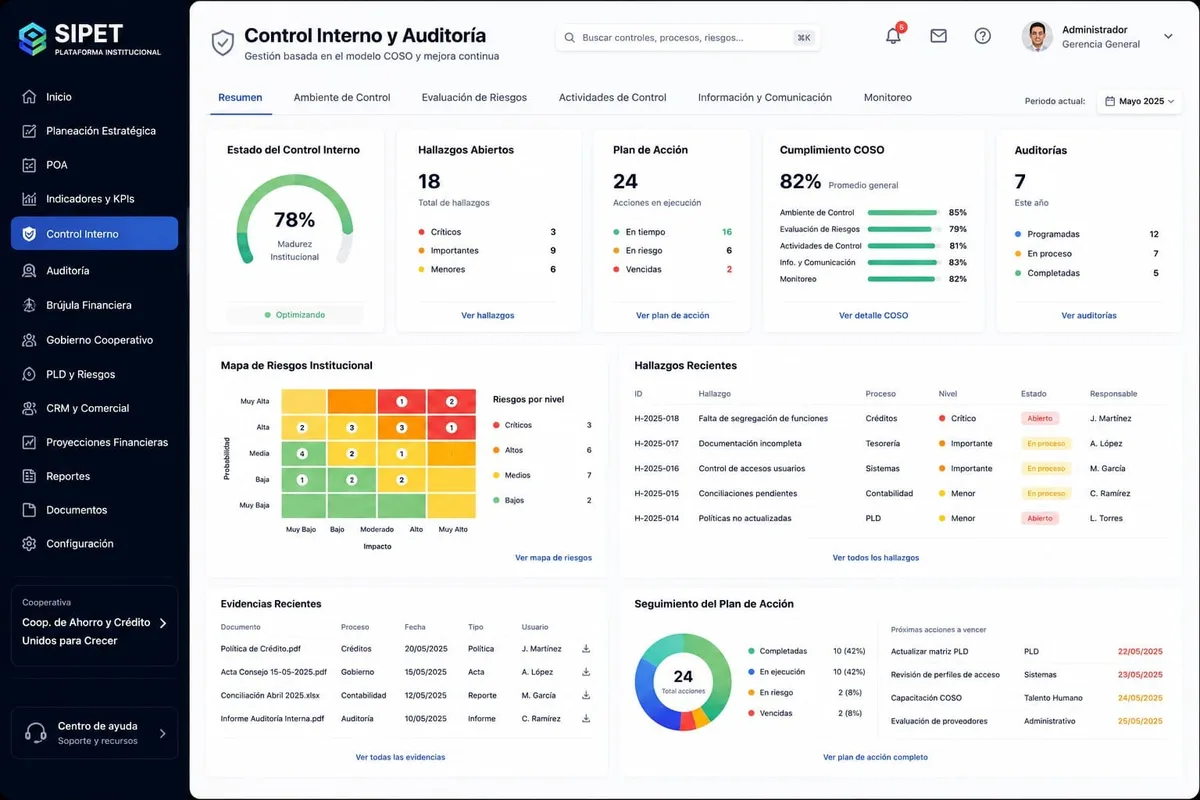Open the Mayo 2025 period dropdown
The height and width of the screenshot is (800, 1200).
1139,101
